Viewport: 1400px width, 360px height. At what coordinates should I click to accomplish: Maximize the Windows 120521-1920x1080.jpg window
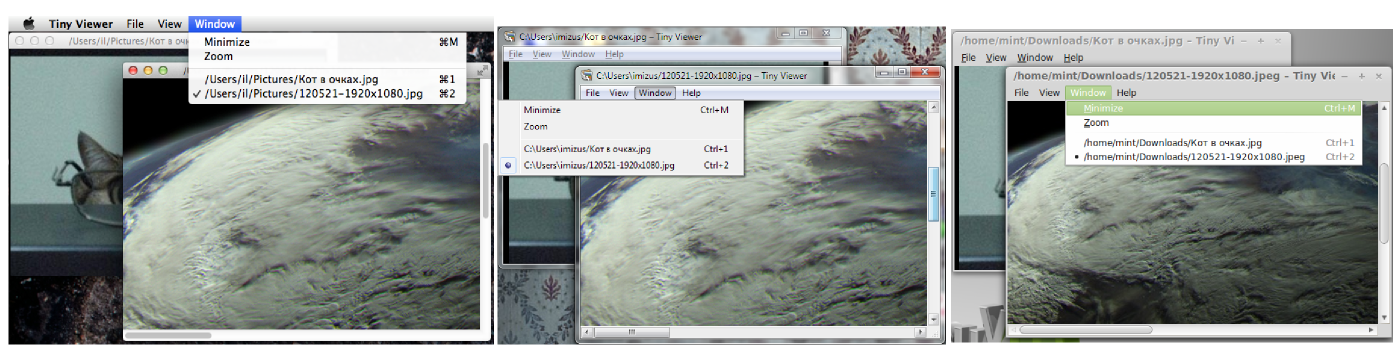(x=902, y=73)
